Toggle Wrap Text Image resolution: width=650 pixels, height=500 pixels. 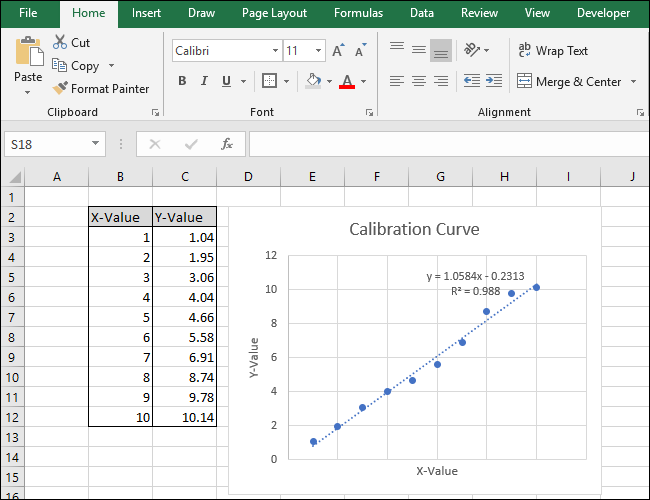pos(552,50)
